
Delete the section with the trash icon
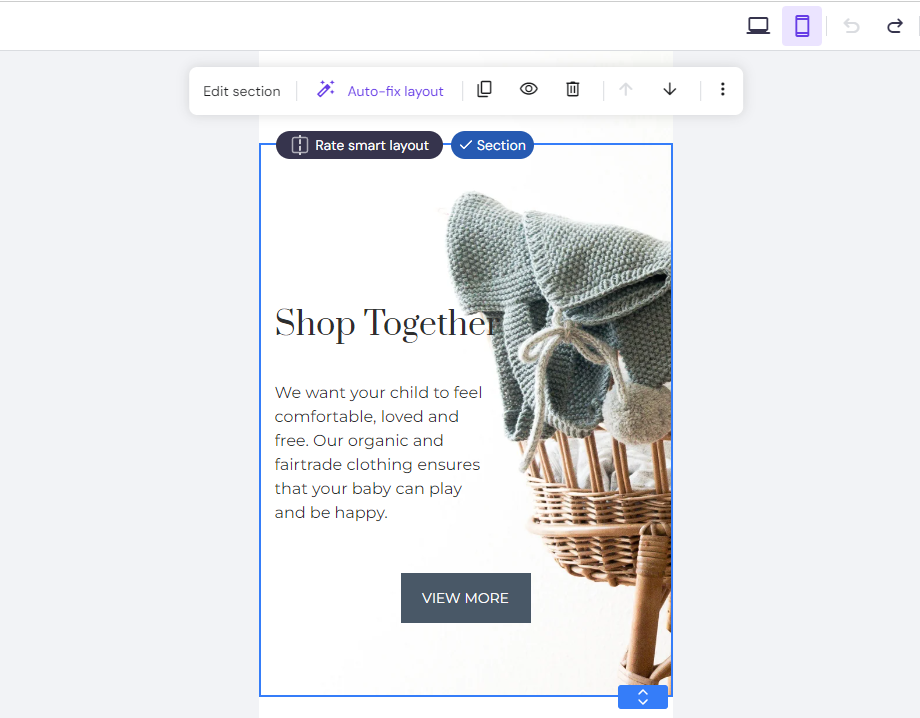pos(572,89)
